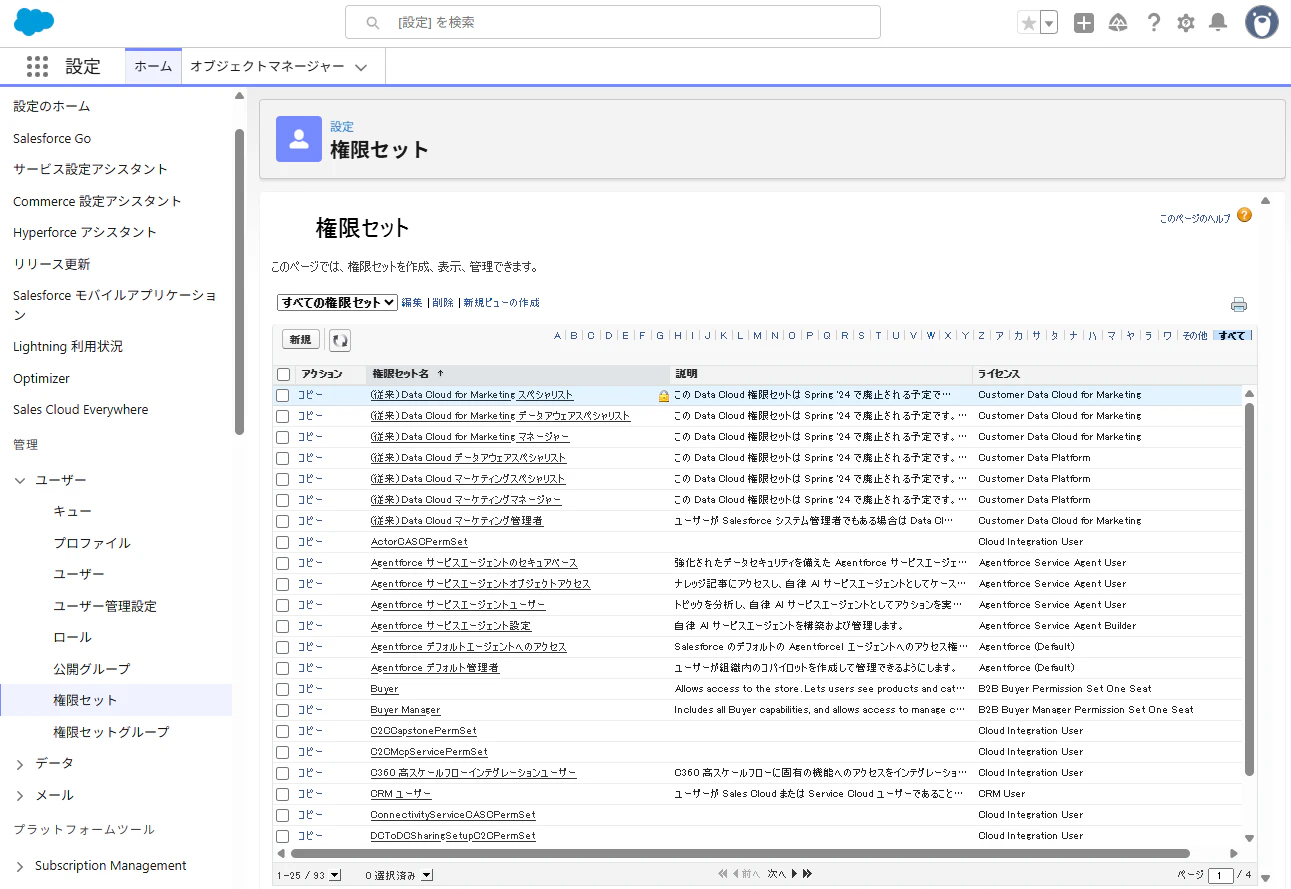Open the user profile avatar
This screenshot has height=889, width=1291.
tap(1262, 22)
